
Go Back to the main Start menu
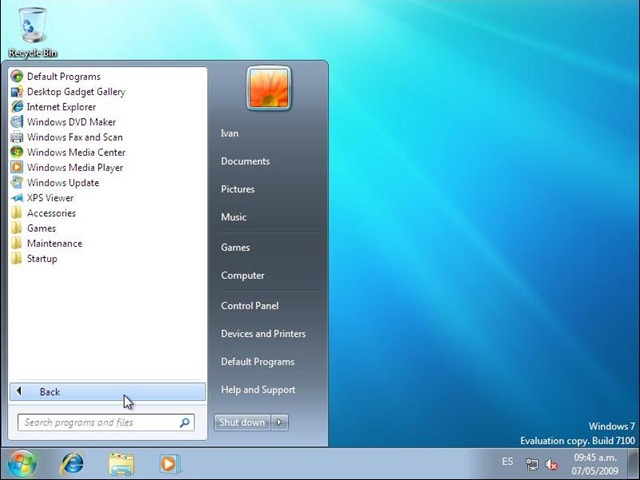[x=108, y=392]
